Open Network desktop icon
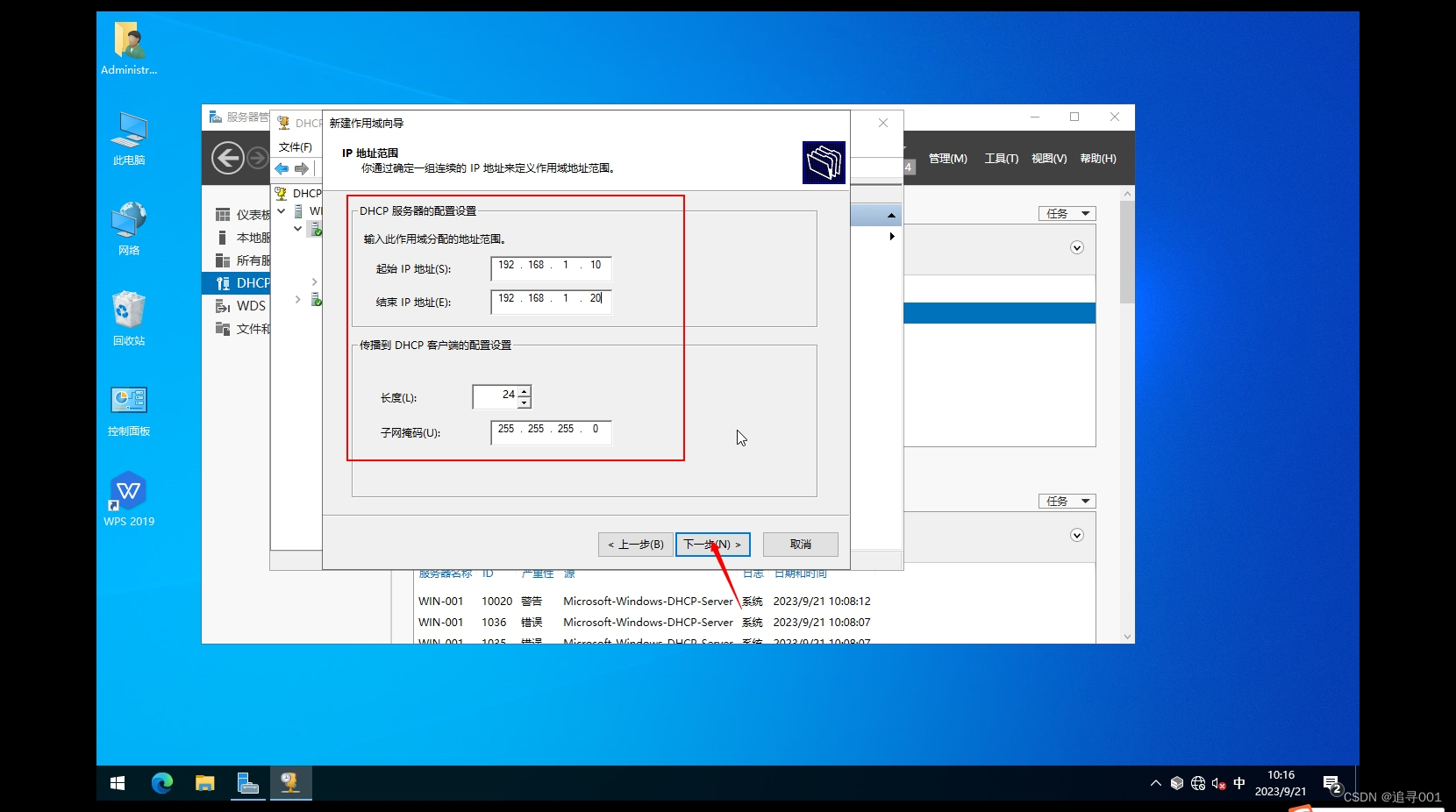 click(x=129, y=228)
